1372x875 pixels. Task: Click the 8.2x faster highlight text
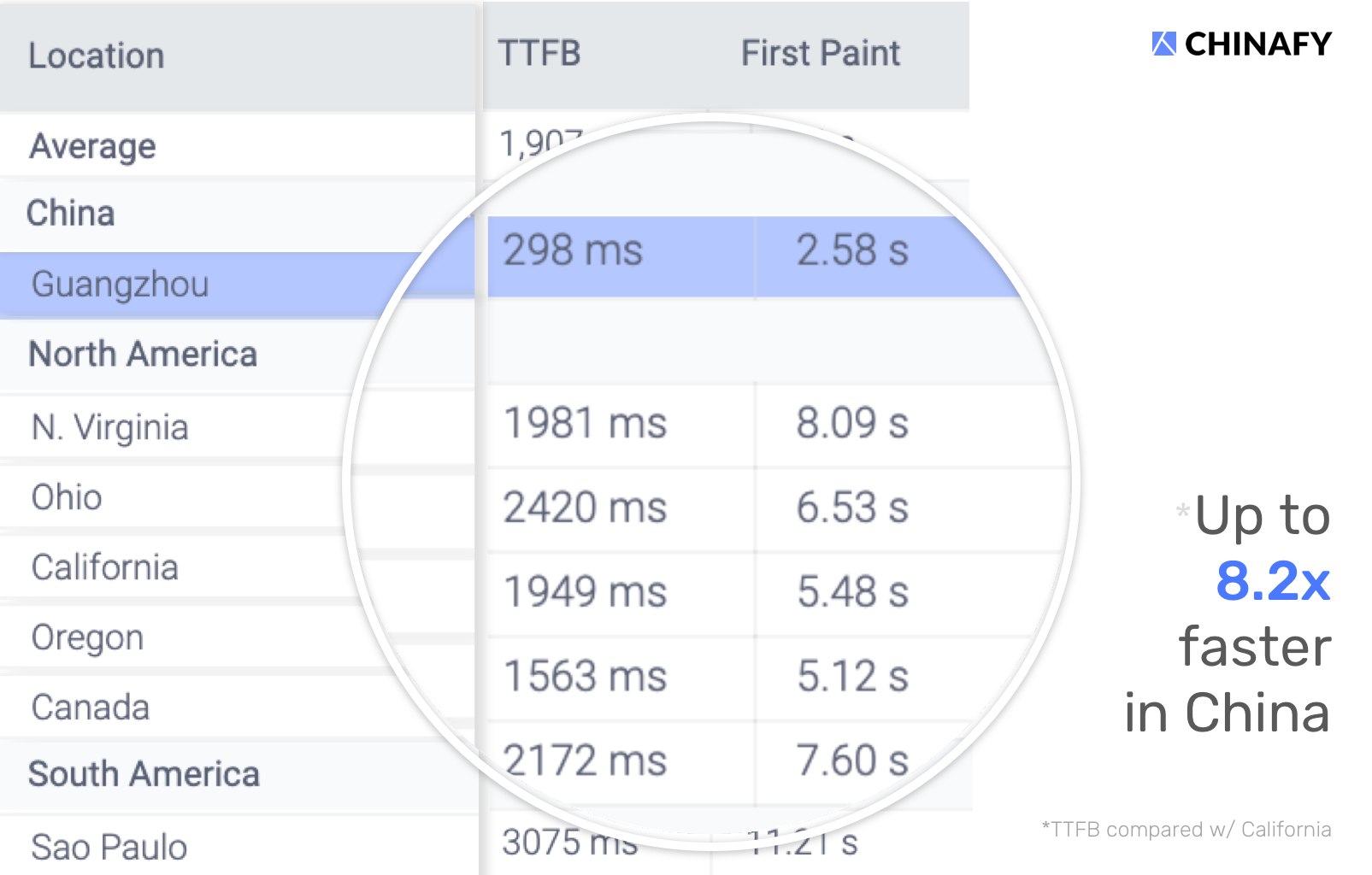click(x=1272, y=581)
